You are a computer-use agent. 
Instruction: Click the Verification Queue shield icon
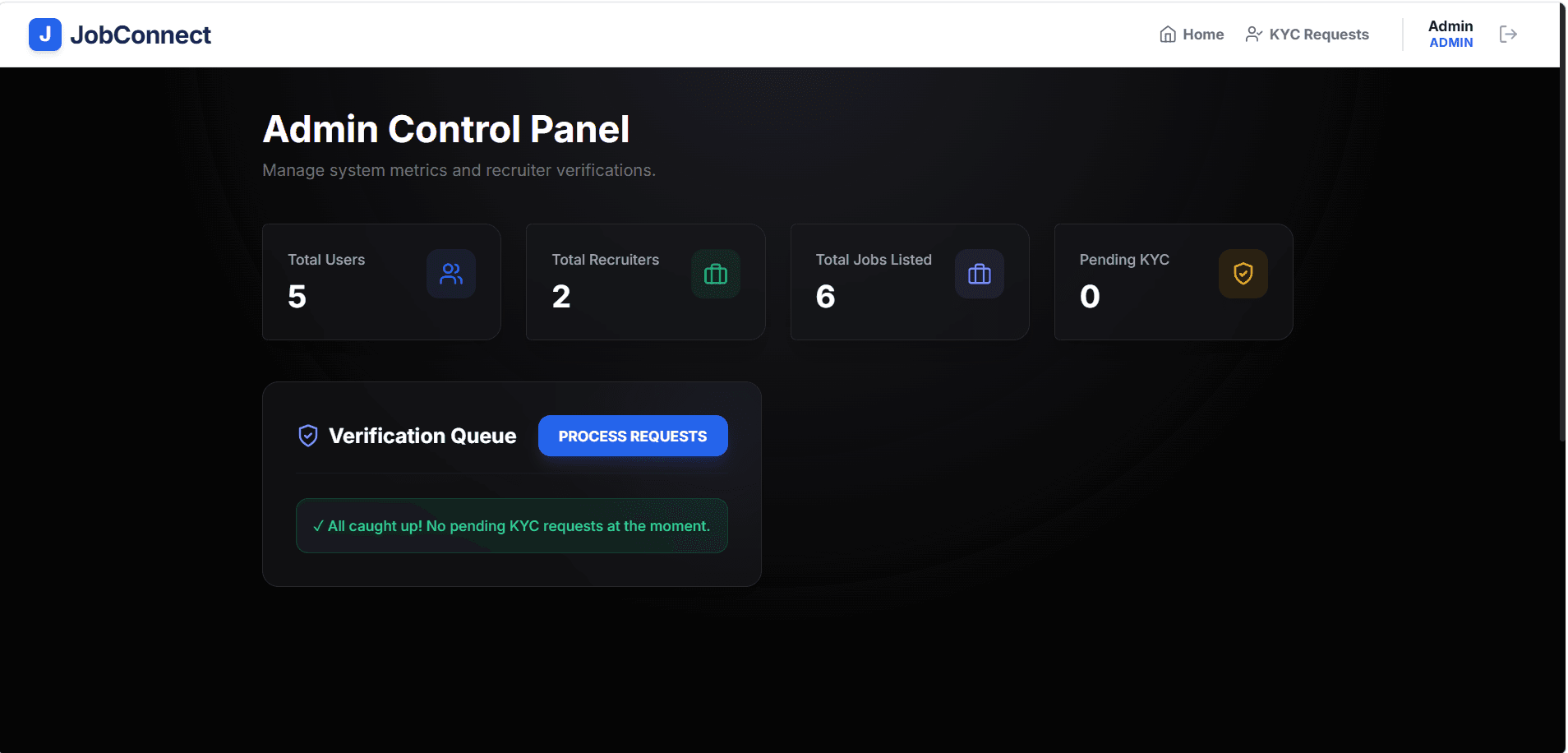tap(308, 436)
